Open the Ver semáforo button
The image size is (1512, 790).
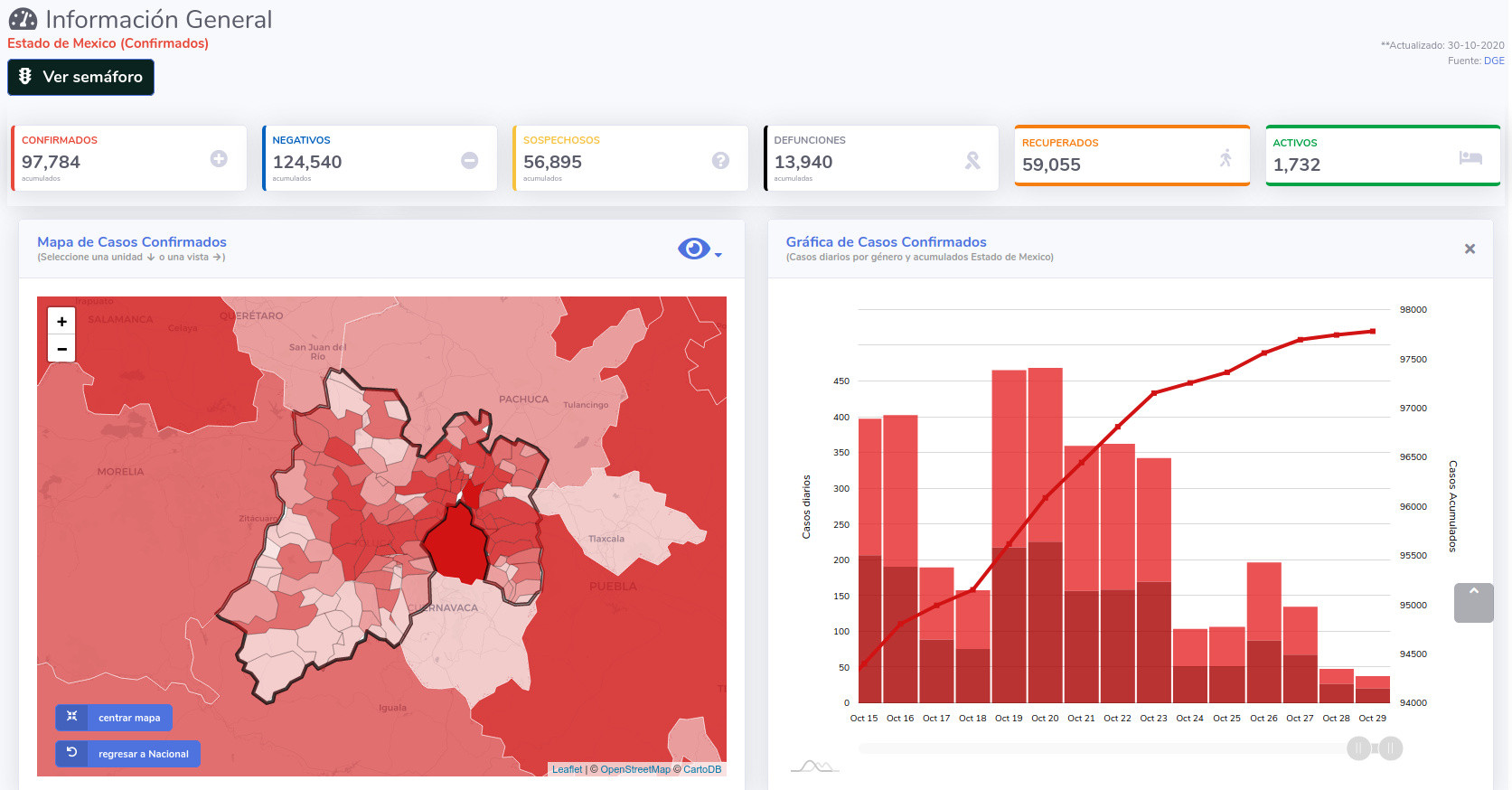click(x=81, y=77)
